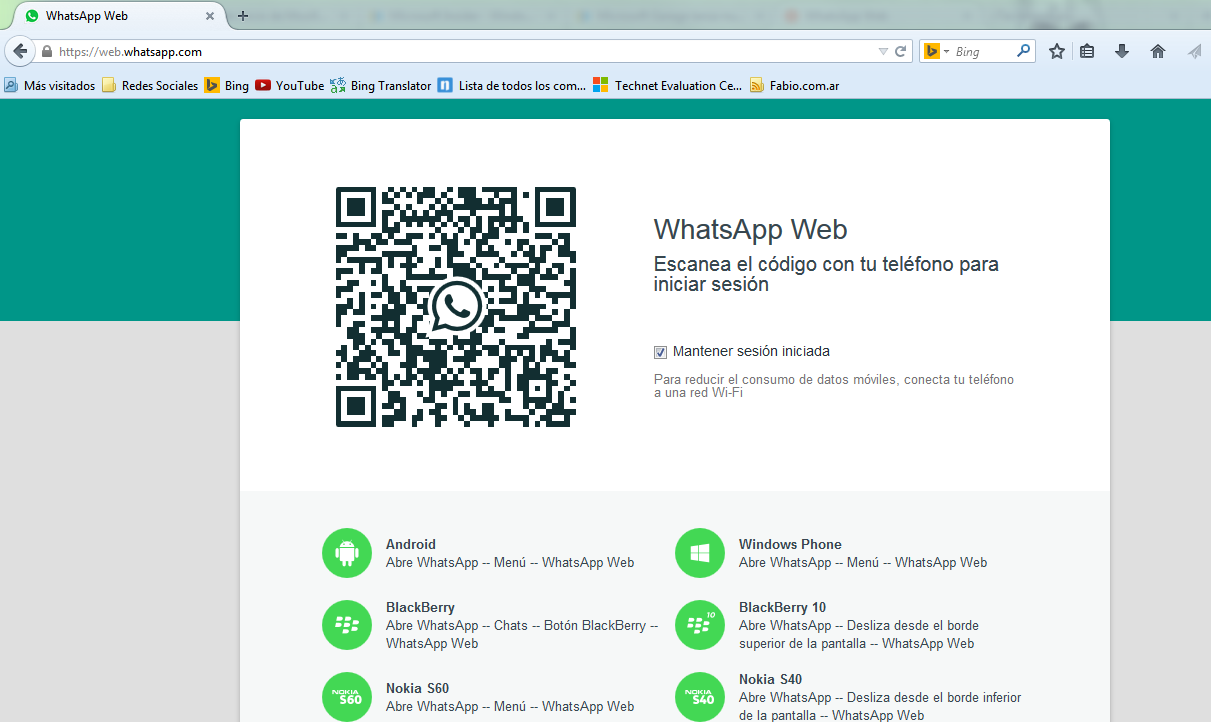Click the 'Escanea el código' instruction text

click(x=826, y=274)
